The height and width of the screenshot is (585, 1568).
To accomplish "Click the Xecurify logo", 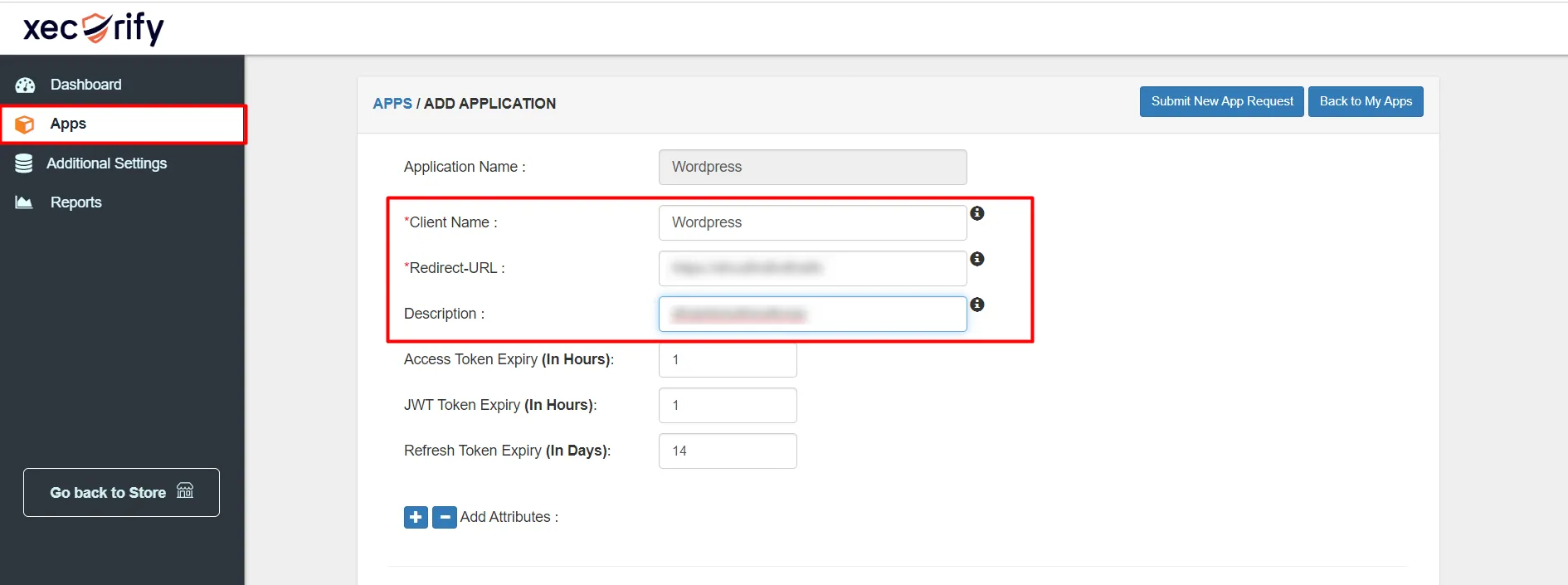I will [94, 28].
